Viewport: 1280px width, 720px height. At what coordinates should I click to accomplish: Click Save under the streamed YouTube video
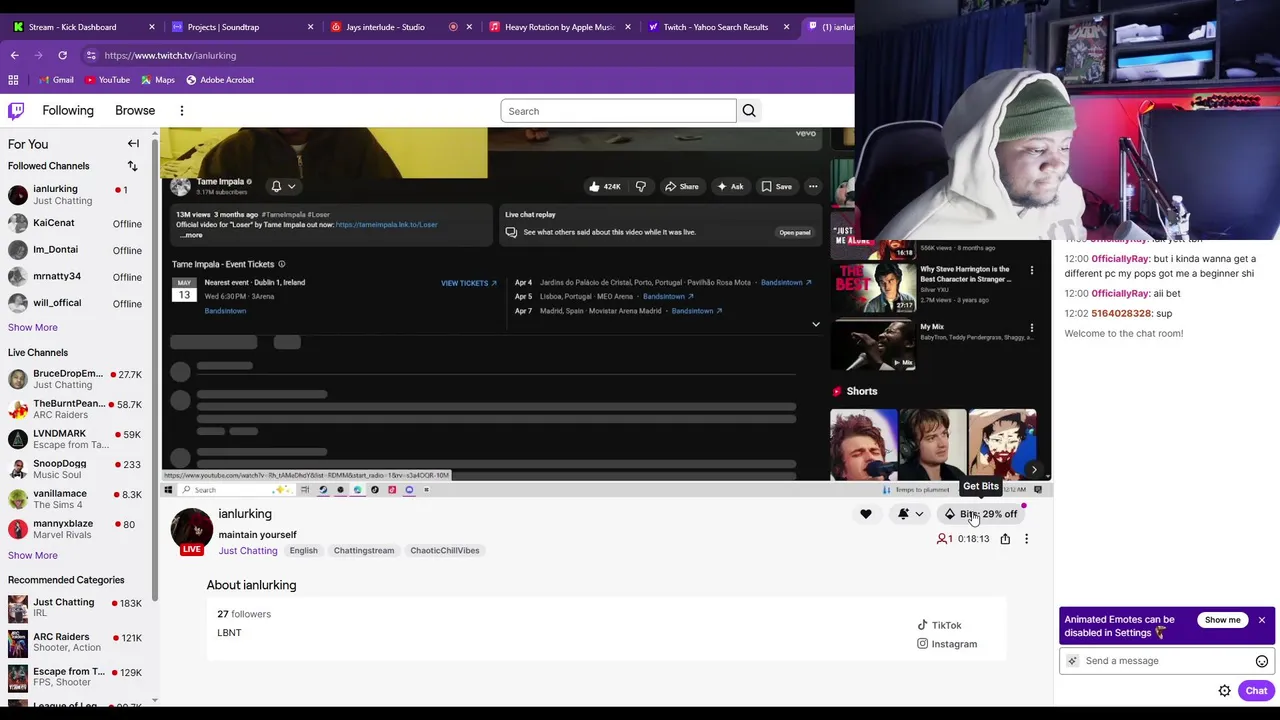click(x=776, y=186)
